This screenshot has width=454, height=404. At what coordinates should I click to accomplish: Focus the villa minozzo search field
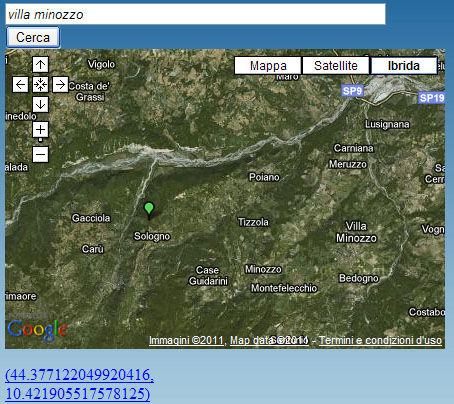195,14
